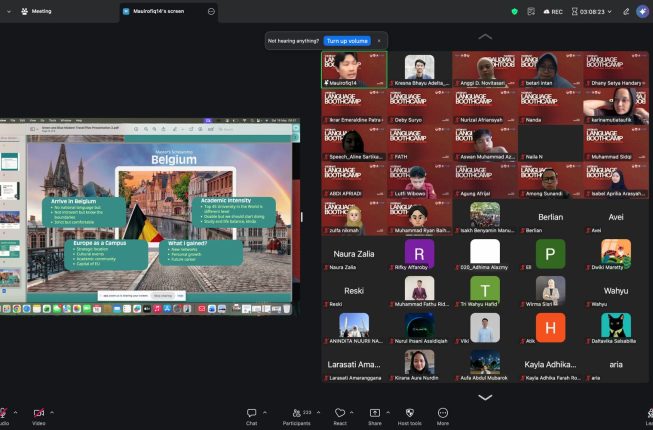The width and height of the screenshot is (653, 430).
Task: Expand the Video options caret
Action: (x=52, y=413)
